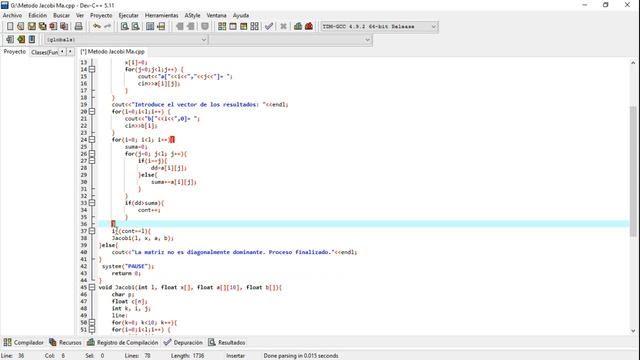640x360 pixels.
Task: Click the Go to bookmarks icon
Action: (x=32, y=40)
